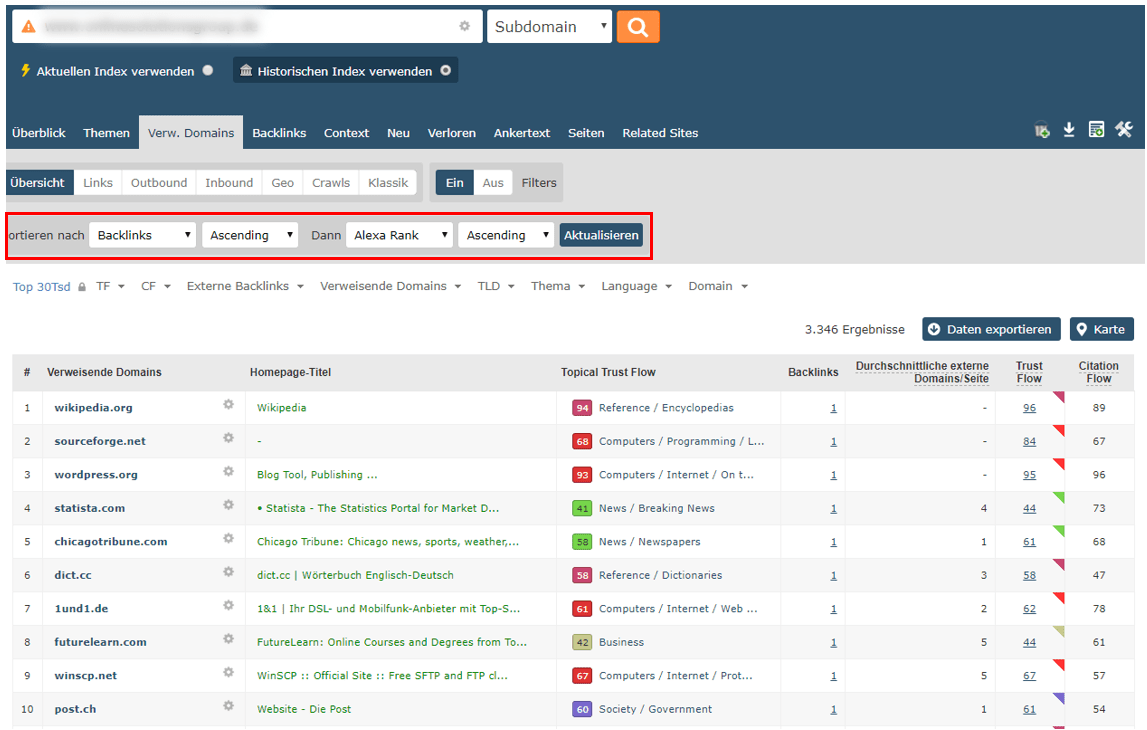Open the Subdomain scope dropdown

(x=549, y=27)
